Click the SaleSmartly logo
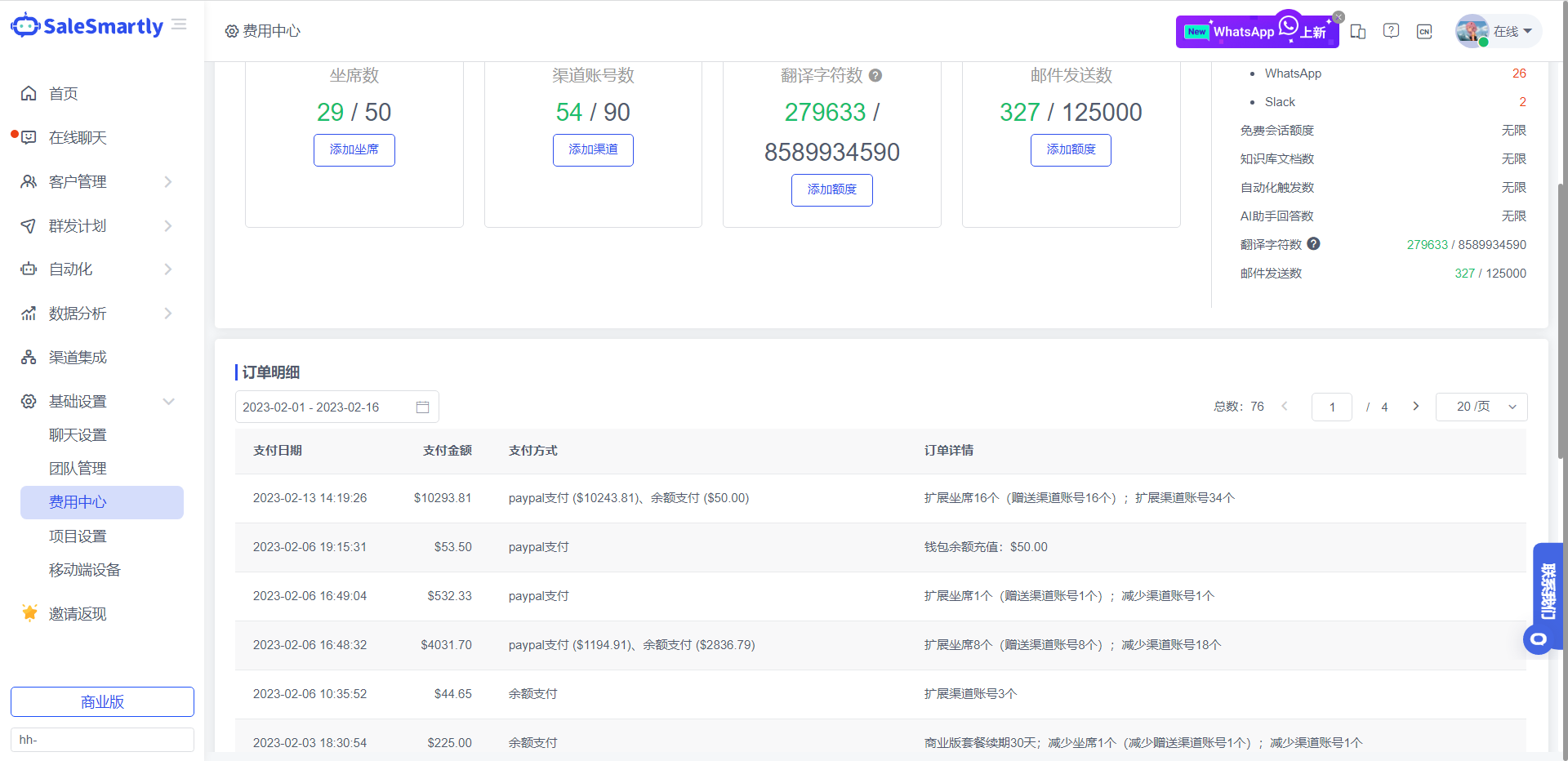 point(87,26)
